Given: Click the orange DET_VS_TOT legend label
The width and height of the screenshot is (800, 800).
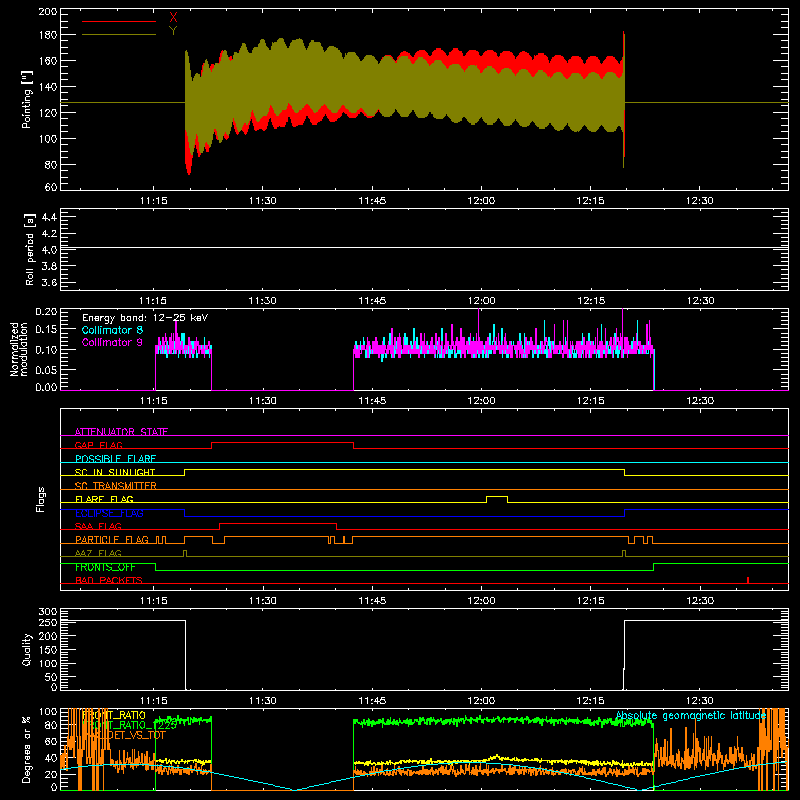Looking at the screenshot, I should tap(124, 735).
